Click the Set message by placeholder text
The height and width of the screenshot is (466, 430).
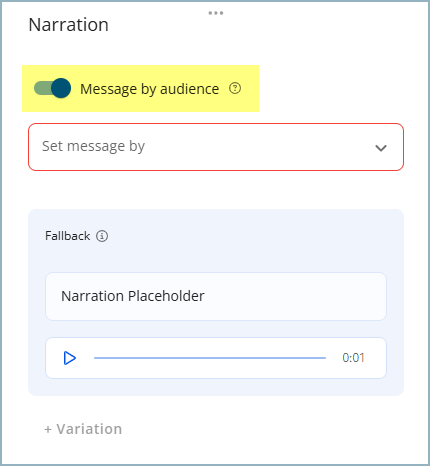click(93, 146)
